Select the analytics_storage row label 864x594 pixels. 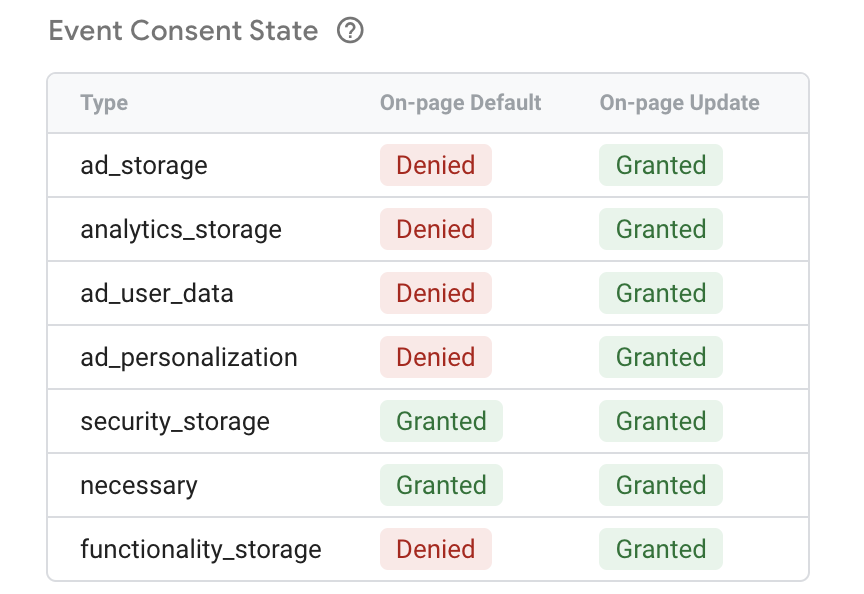click(x=181, y=229)
